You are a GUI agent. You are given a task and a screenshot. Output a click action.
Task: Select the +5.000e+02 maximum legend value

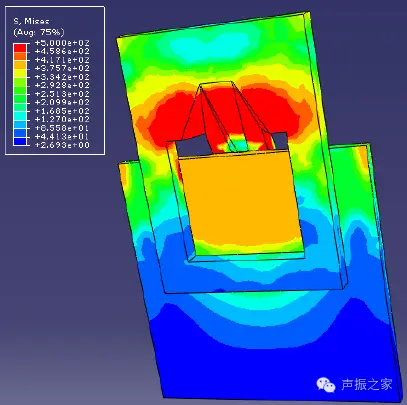click(62, 43)
